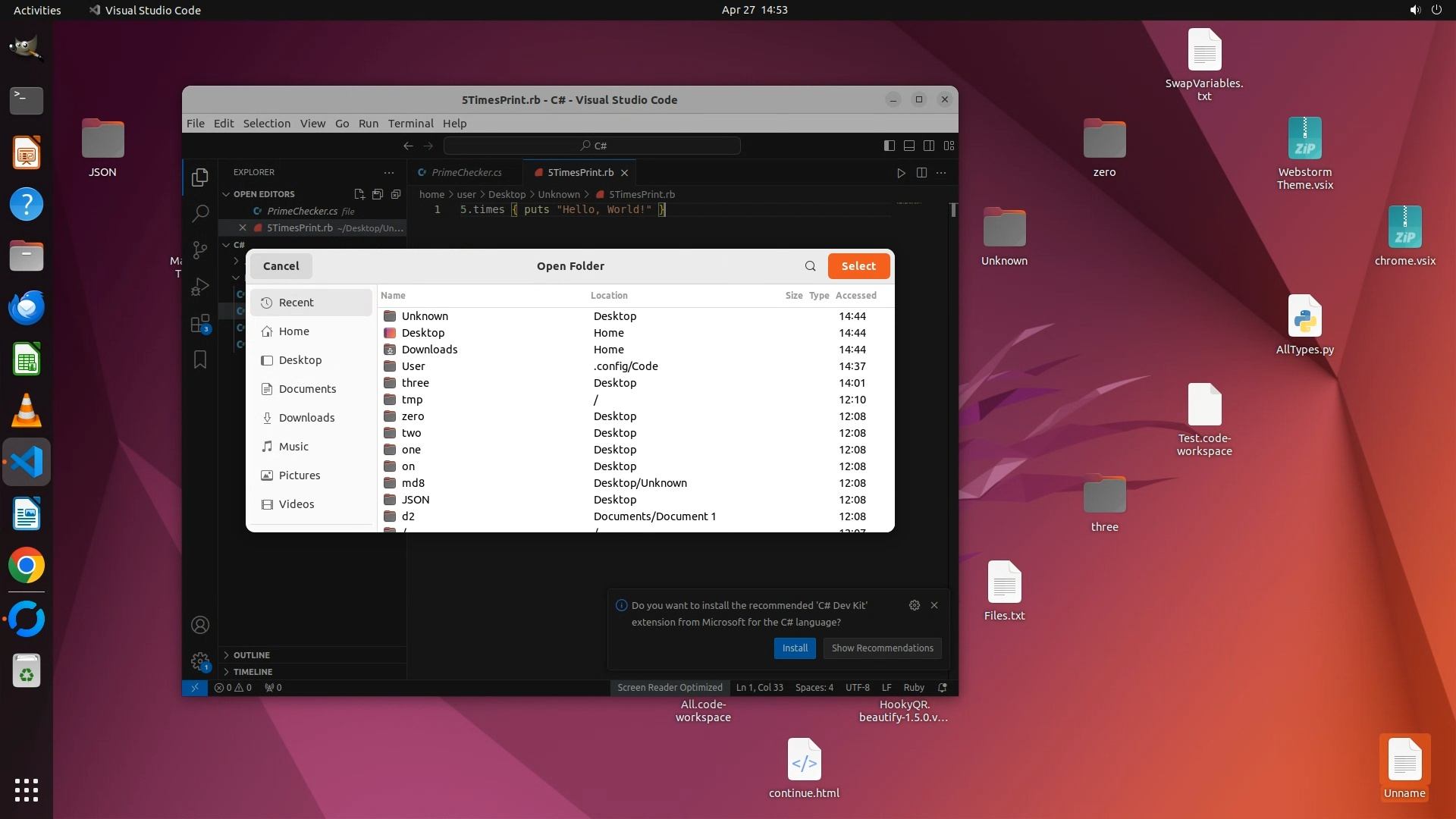Toggle primary side bar layout icon
The height and width of the screenshot is (819, 1456).
pos(890,146)
